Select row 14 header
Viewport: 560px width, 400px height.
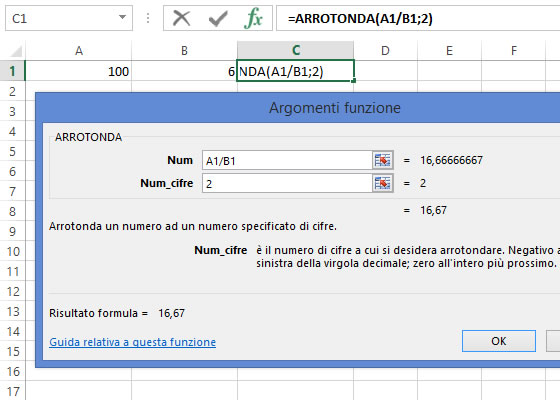[x=12, y=331]
